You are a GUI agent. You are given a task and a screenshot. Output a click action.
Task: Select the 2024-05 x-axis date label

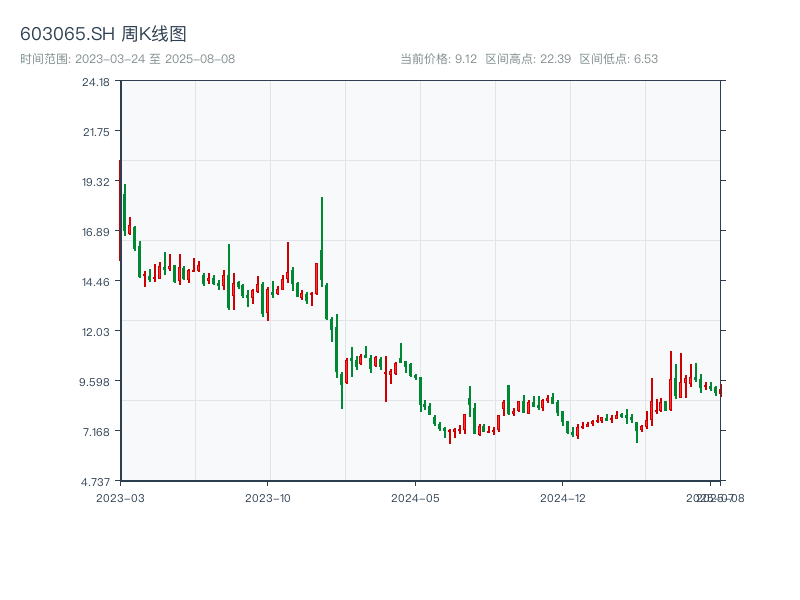(416, 497)
